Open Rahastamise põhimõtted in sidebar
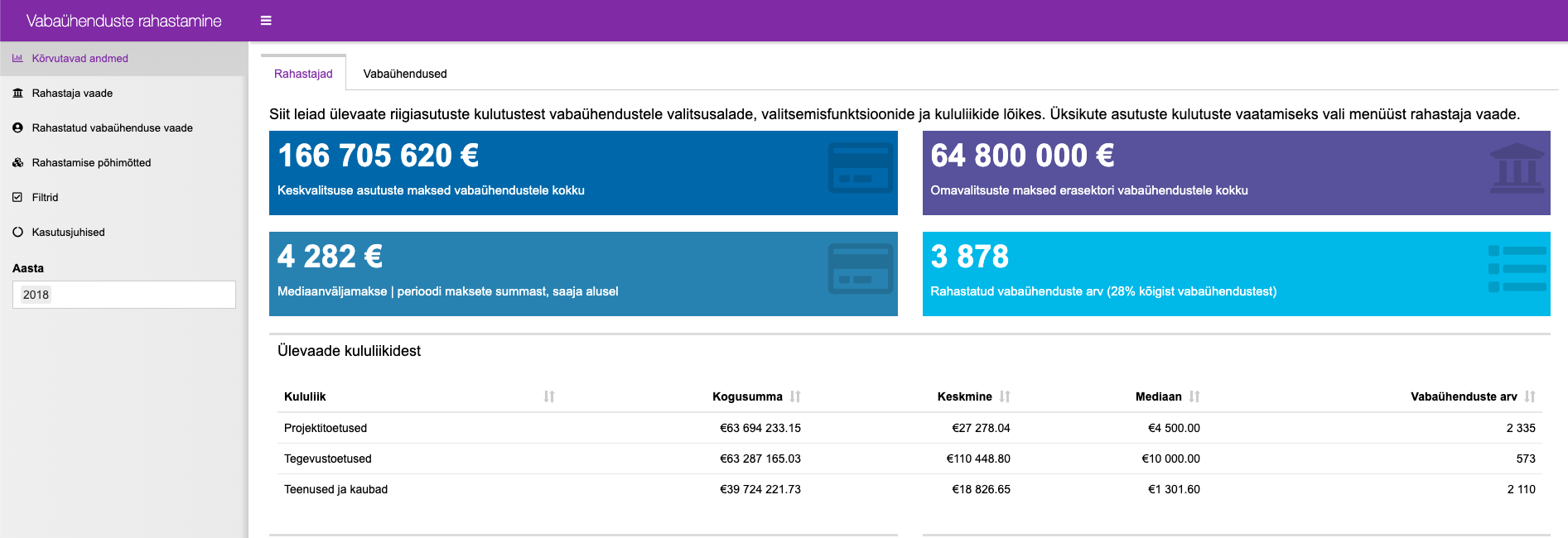 coord(123,162)
